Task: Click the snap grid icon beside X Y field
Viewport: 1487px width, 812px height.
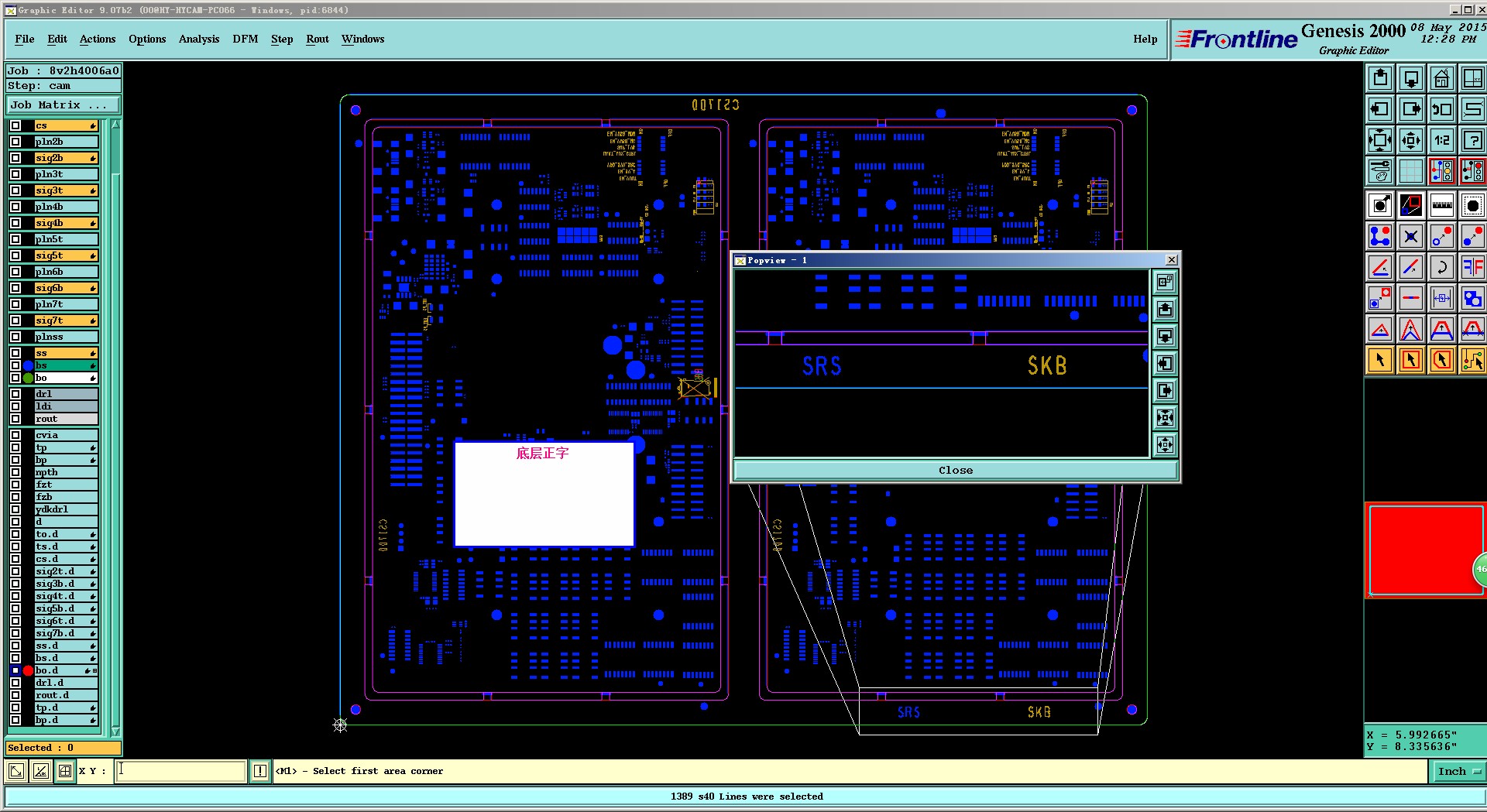Action: (65, 771)
